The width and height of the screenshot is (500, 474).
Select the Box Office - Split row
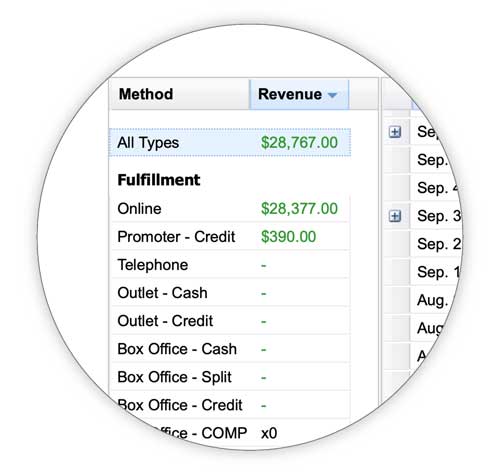(x=230, y=377)
